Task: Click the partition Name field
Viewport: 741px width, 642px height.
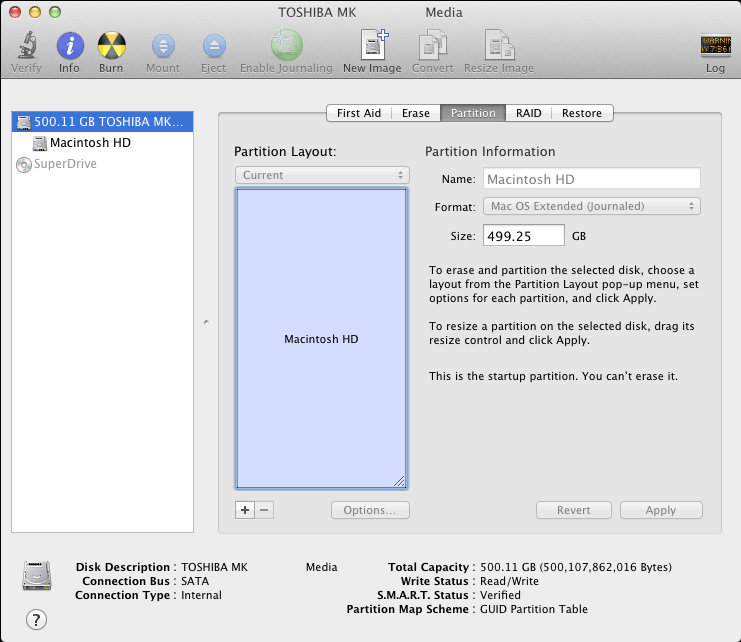Action: tap(592, 180)
